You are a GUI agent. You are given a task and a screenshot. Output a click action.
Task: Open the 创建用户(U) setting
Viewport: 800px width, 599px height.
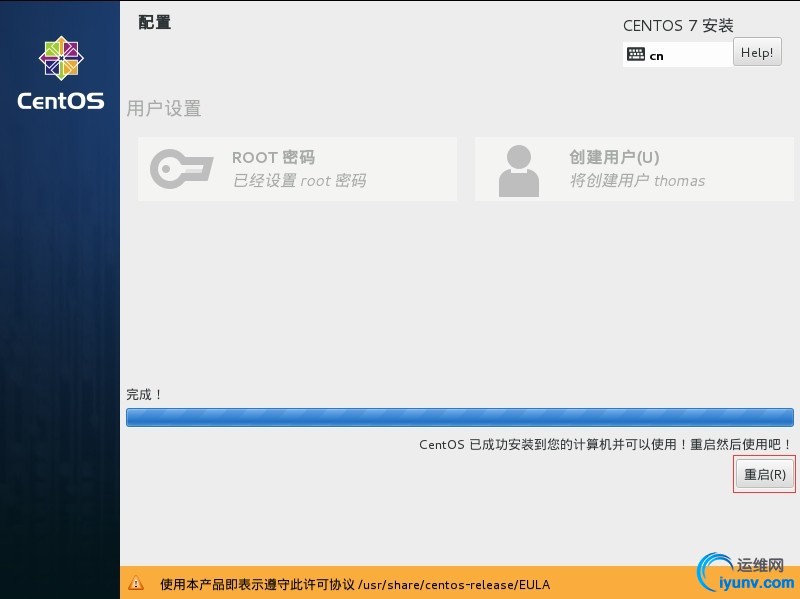tap(634, 169)
